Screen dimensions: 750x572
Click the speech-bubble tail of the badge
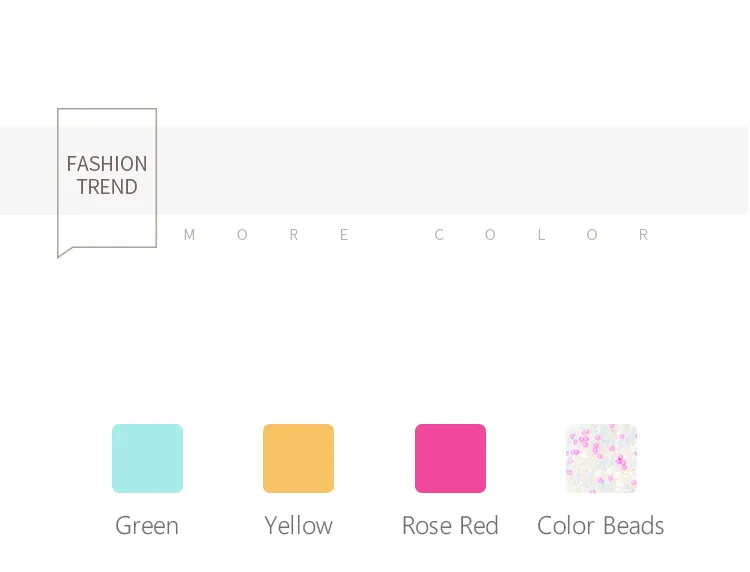(x=66, y=252)
